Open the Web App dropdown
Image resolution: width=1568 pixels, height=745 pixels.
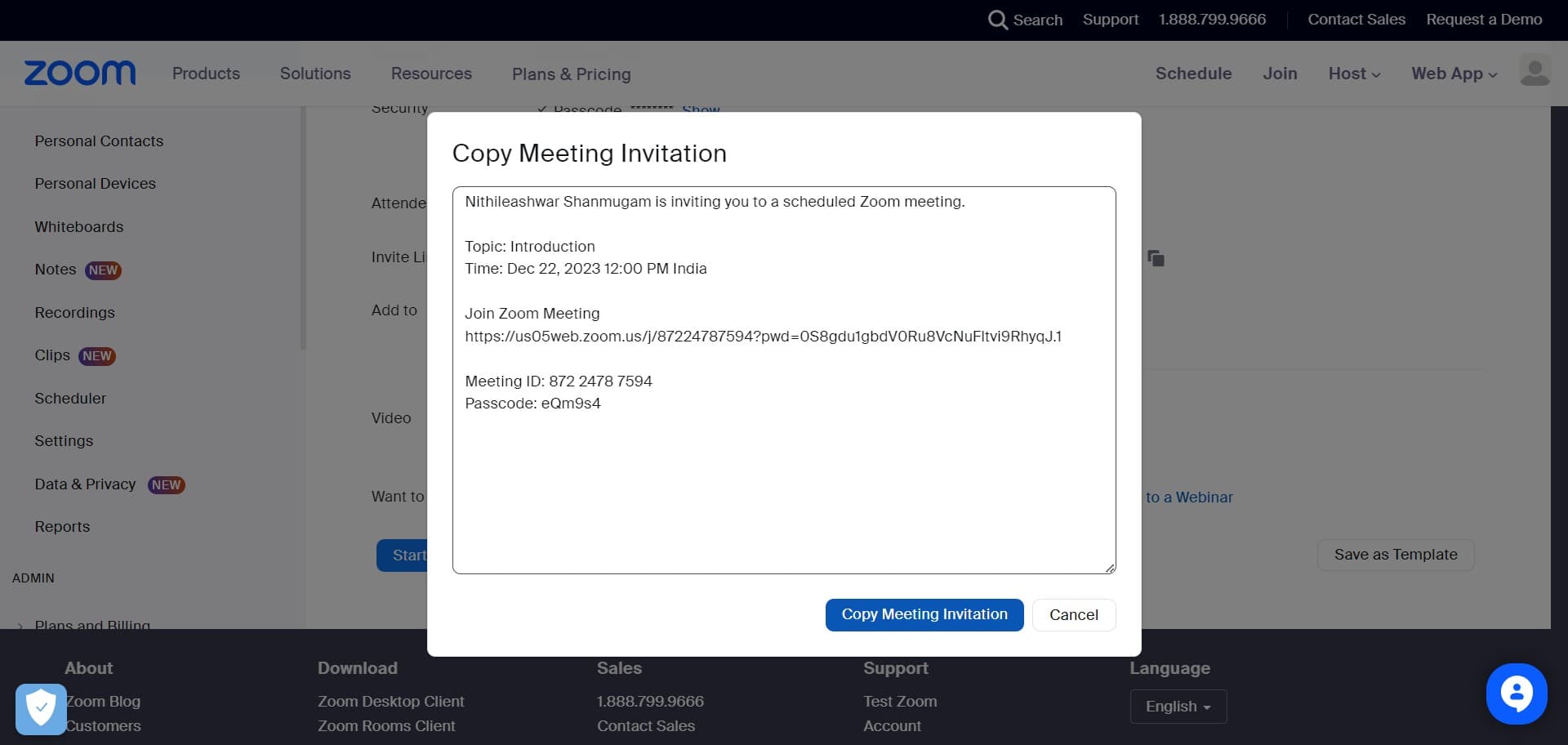[x=1453, y=74]
